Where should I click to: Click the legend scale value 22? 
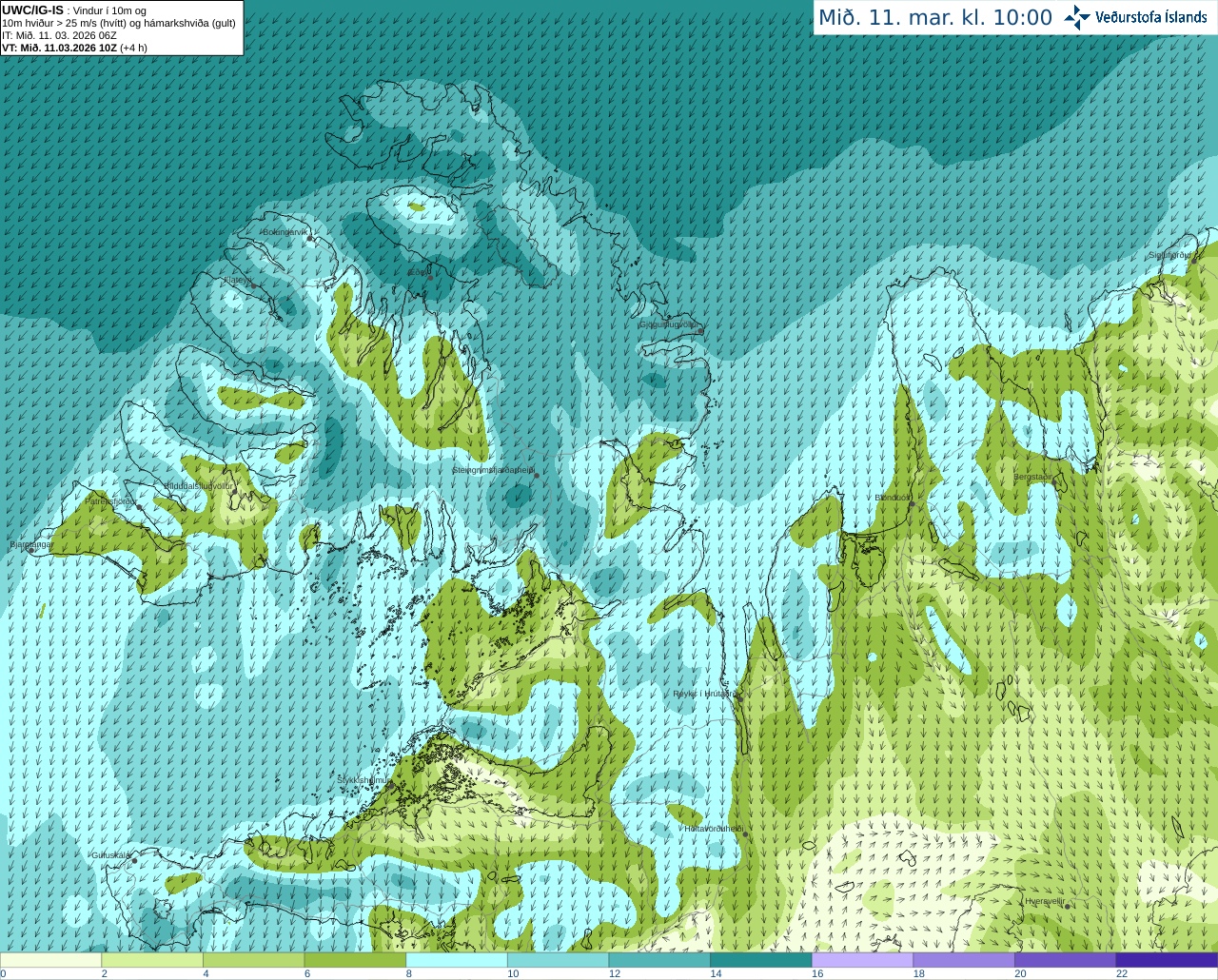(1122, 974)
